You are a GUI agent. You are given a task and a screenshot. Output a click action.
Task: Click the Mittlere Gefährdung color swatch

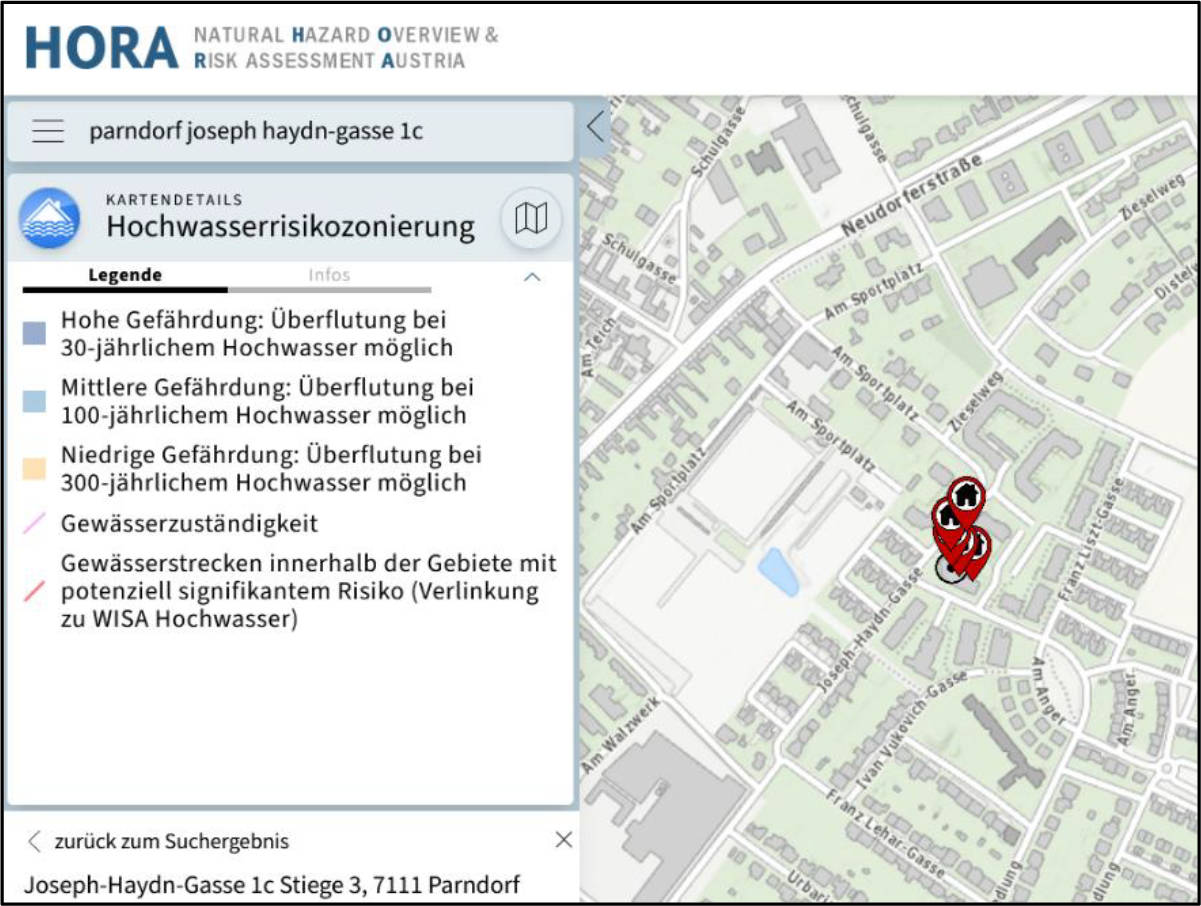click(x=35, y=401)
